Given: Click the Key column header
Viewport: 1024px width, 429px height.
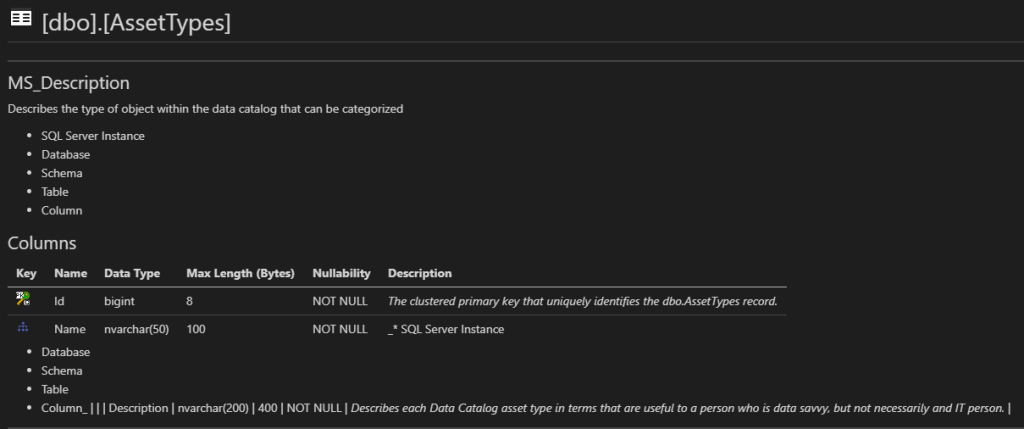Looking at the screenshot, I should click(x=27, y=273).
